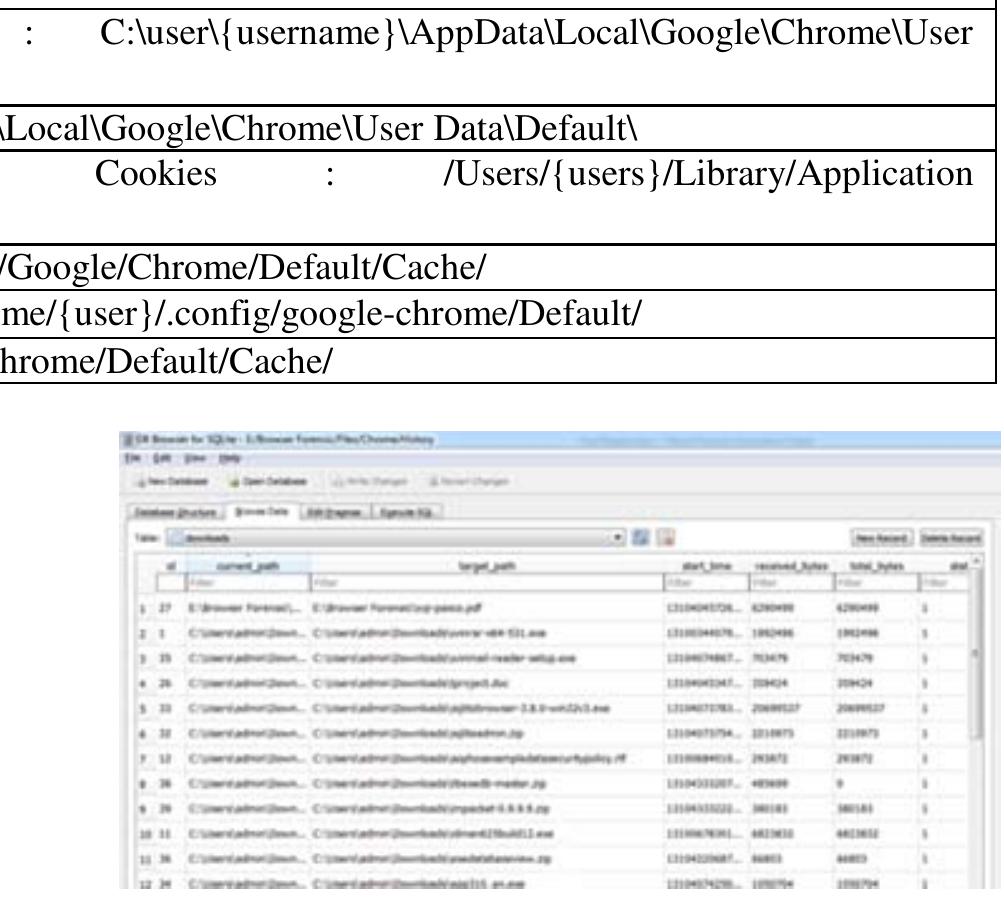The height and width of the screenshot is (898, 1004).
Task: Open the Help menu in DB Browser
Action: click(229, 458)
